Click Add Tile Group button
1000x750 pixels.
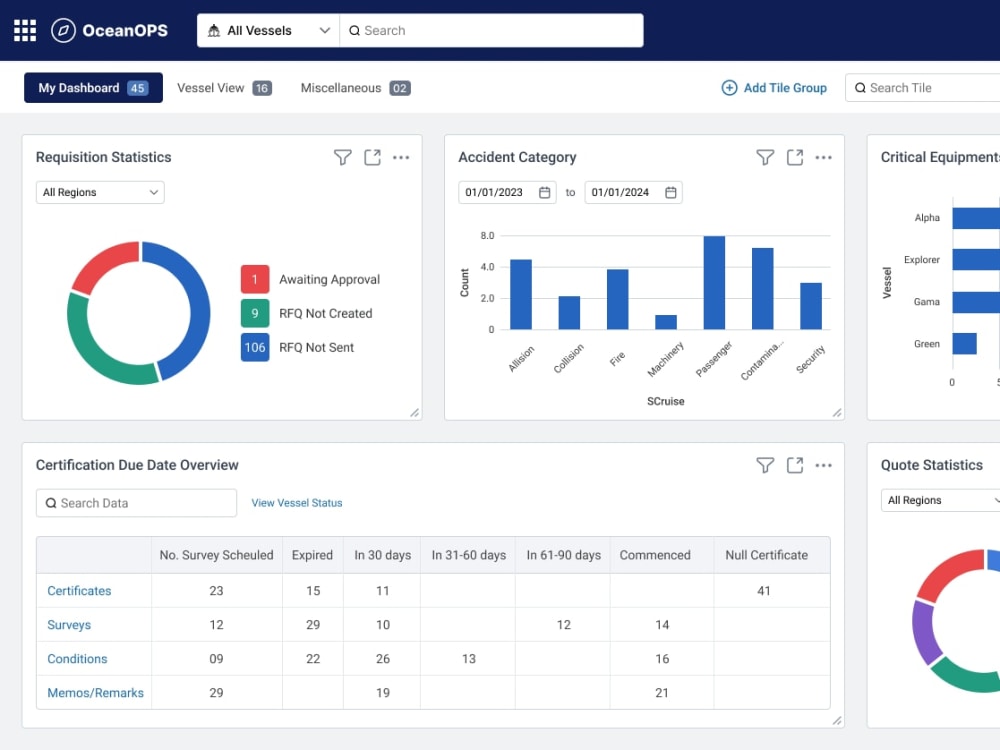point(774,88)
